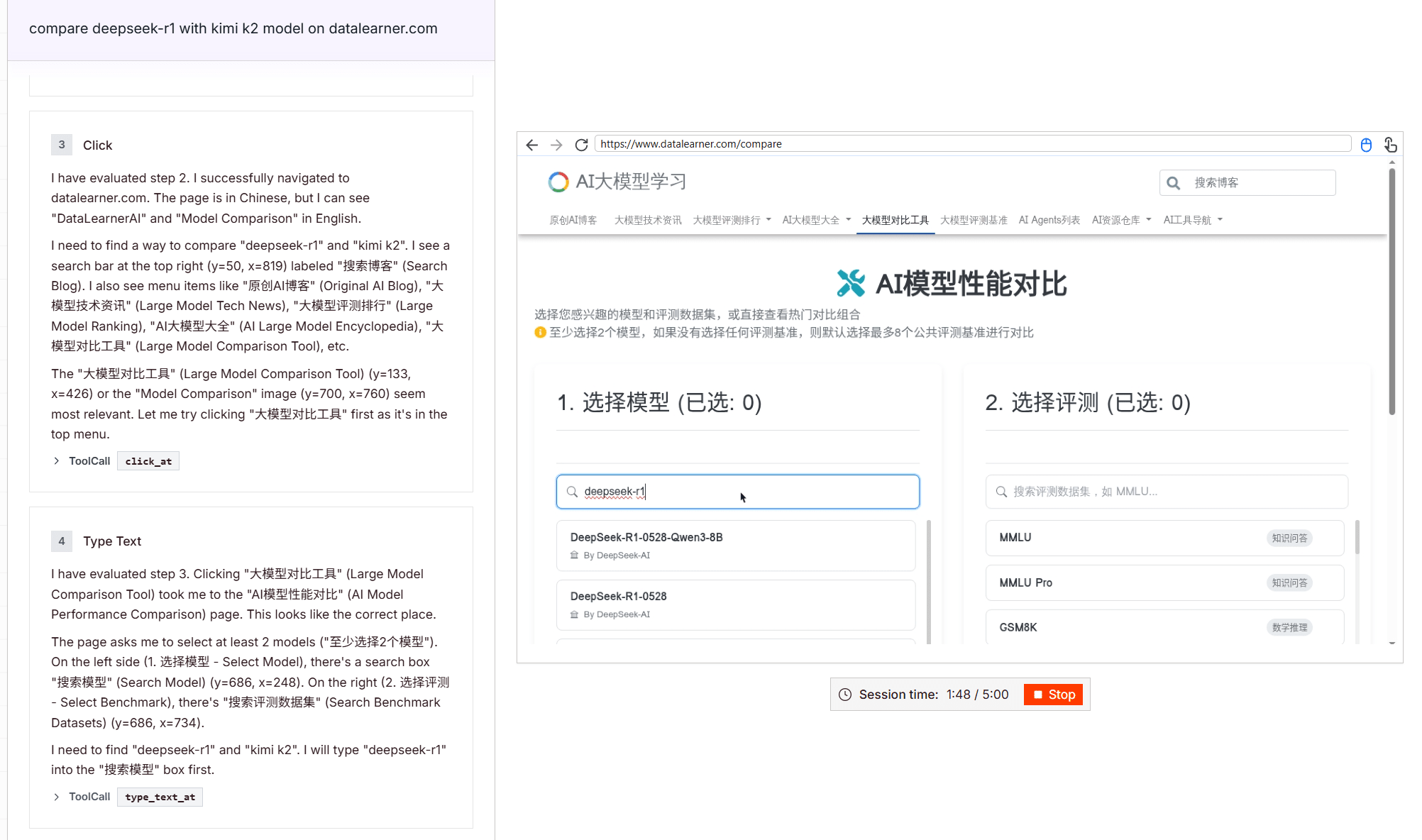Screen dimensions: 1422x840
Task: Click the forward navigation arrow
Action: [x=557, y=144]
